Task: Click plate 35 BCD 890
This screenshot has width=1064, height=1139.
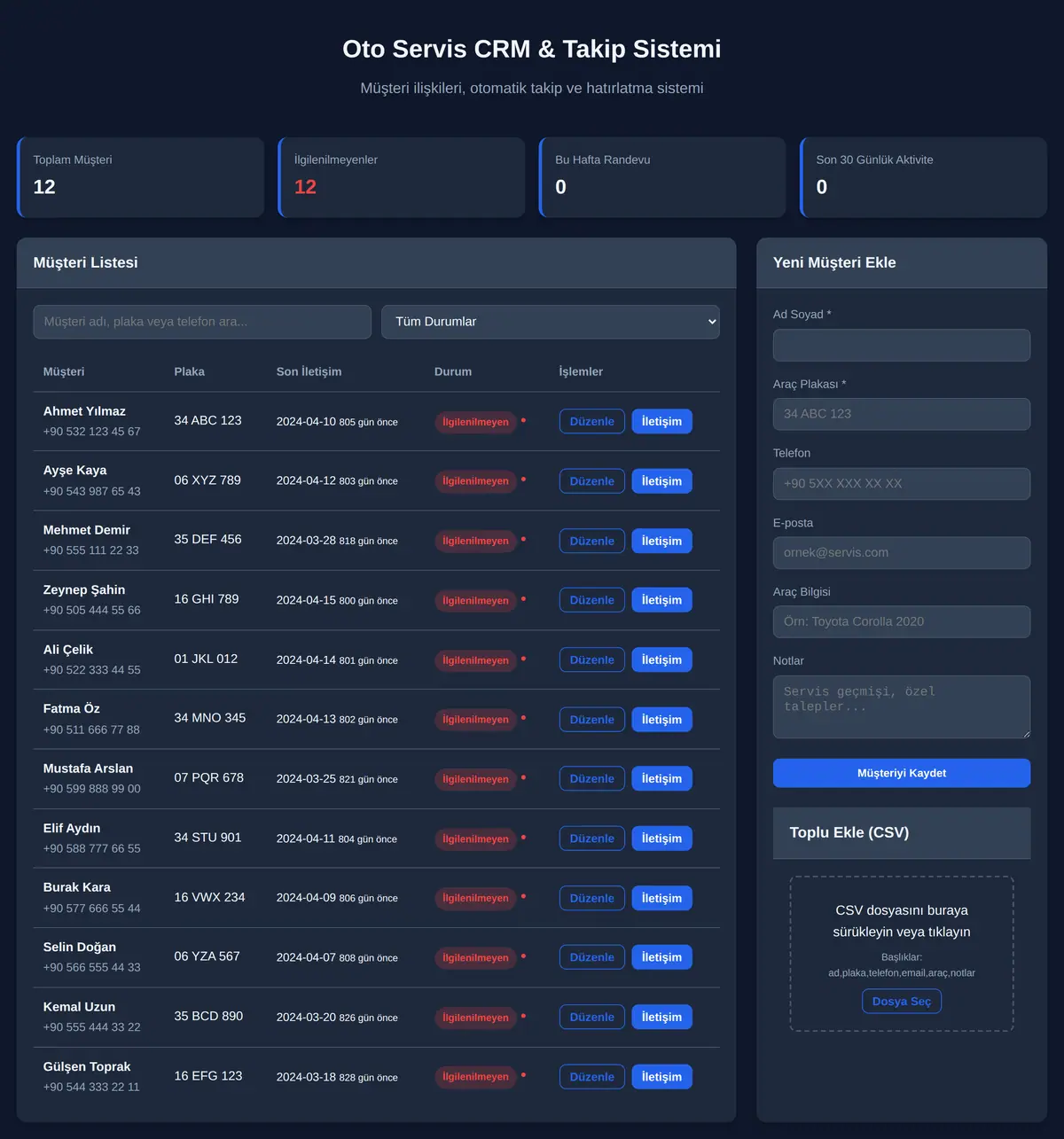Action: [x=208, y=1016]
